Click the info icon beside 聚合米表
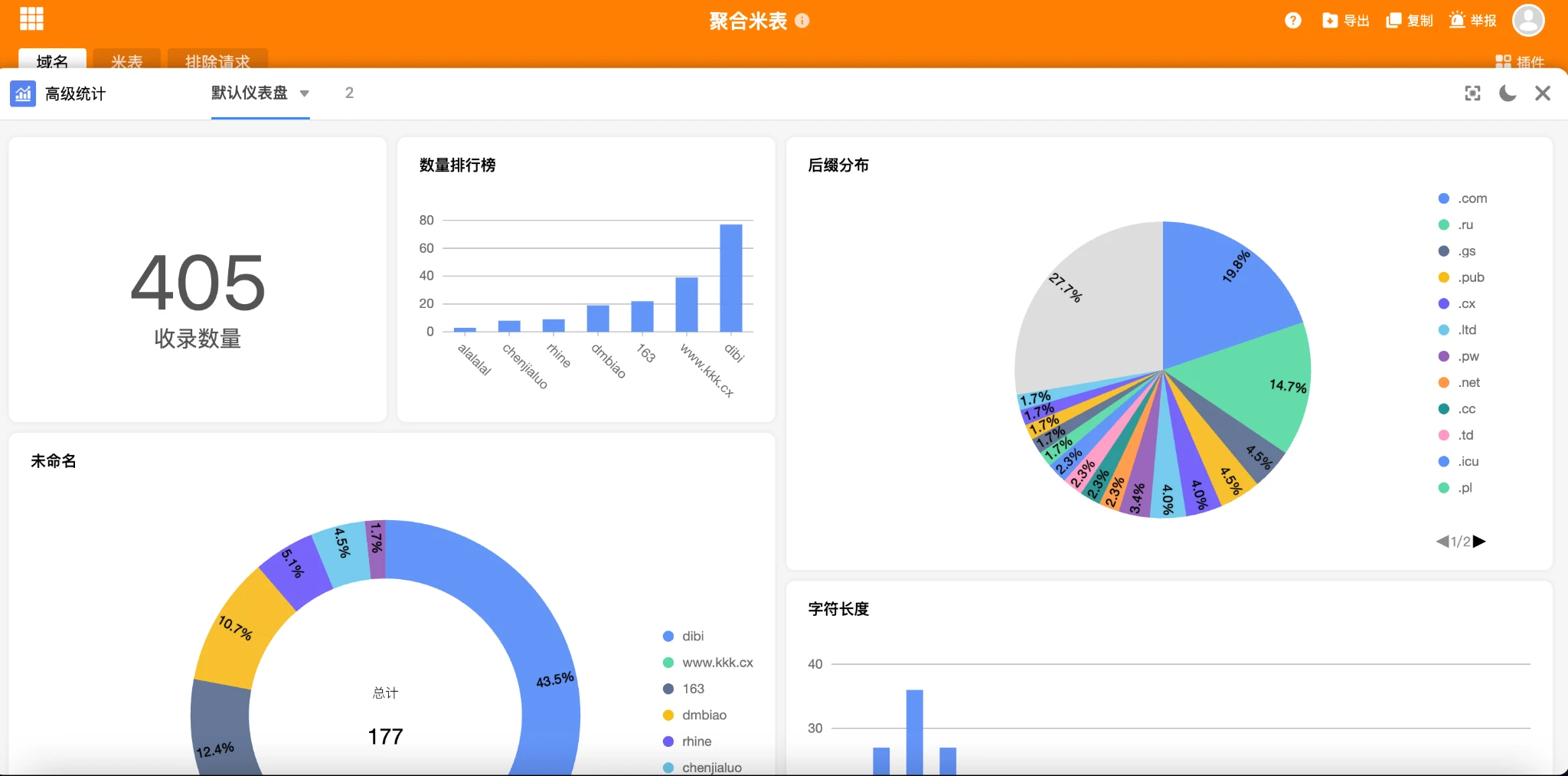 pos(802,21)
